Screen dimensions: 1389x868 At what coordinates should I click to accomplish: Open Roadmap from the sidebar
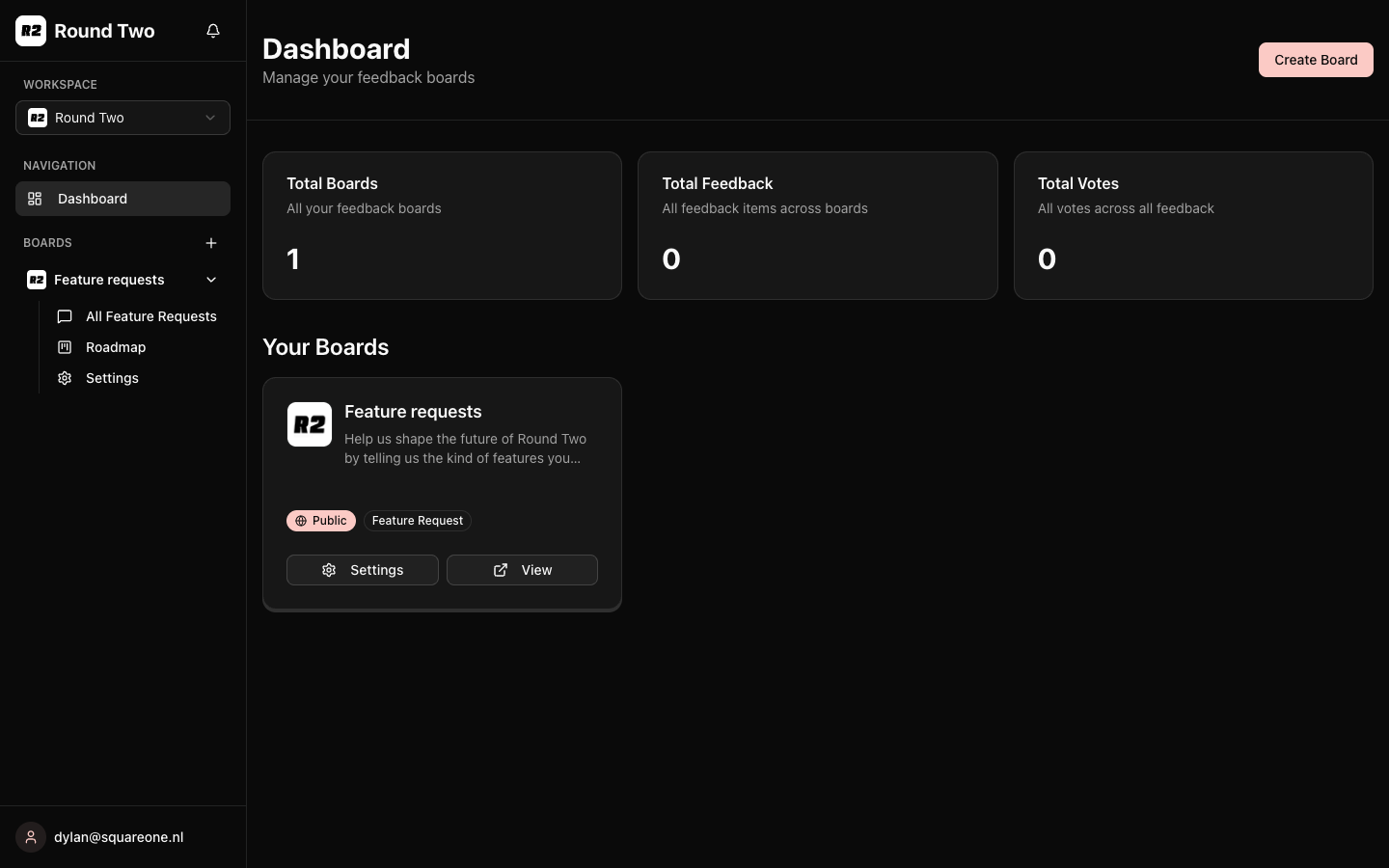click(116, 347)
